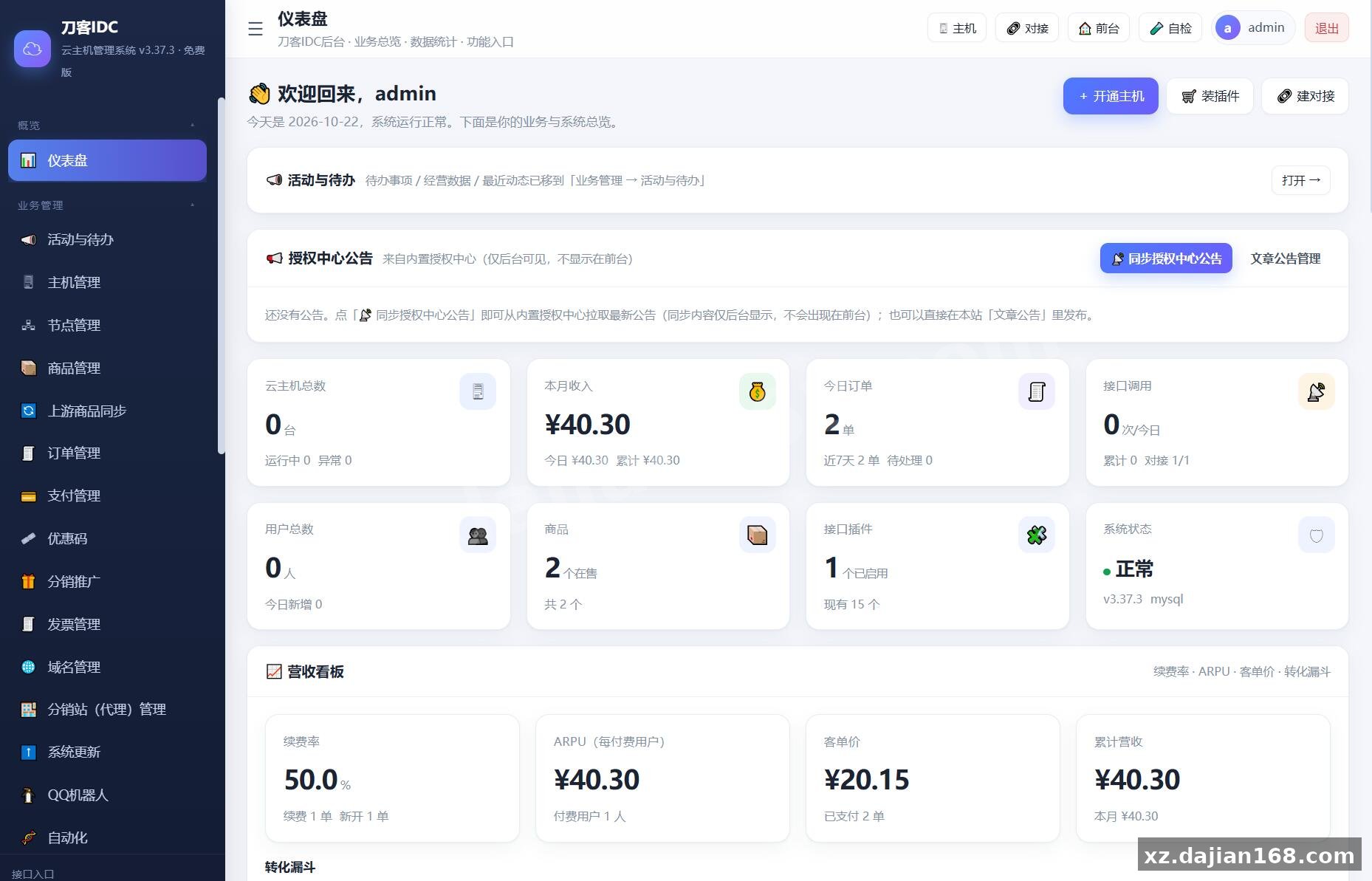
Task: Click the money bag icon on 本月收入 card
Action: point(757,391)
